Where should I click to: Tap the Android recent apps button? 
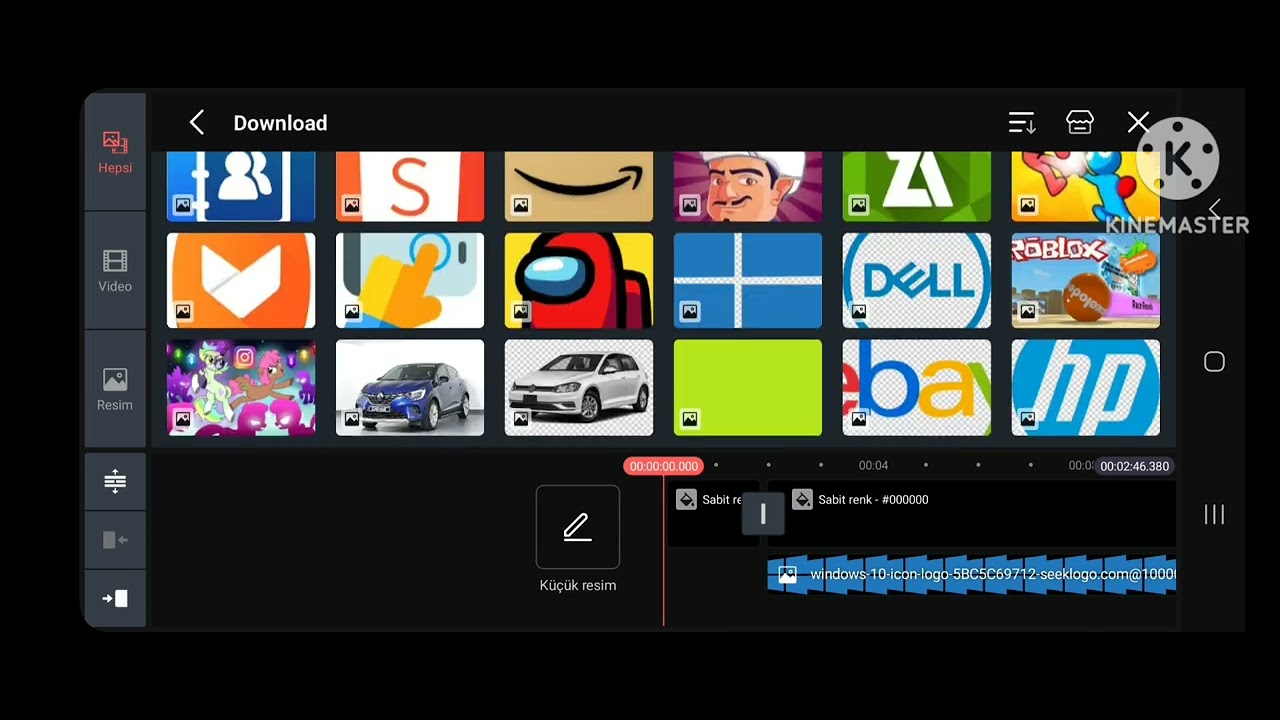pos(1214,515)
